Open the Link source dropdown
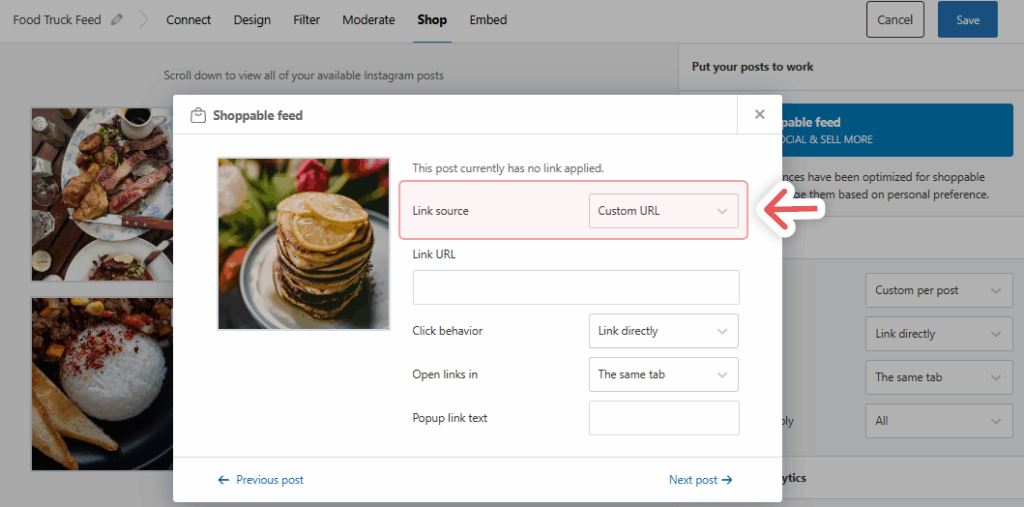 (x=663, y=211)
